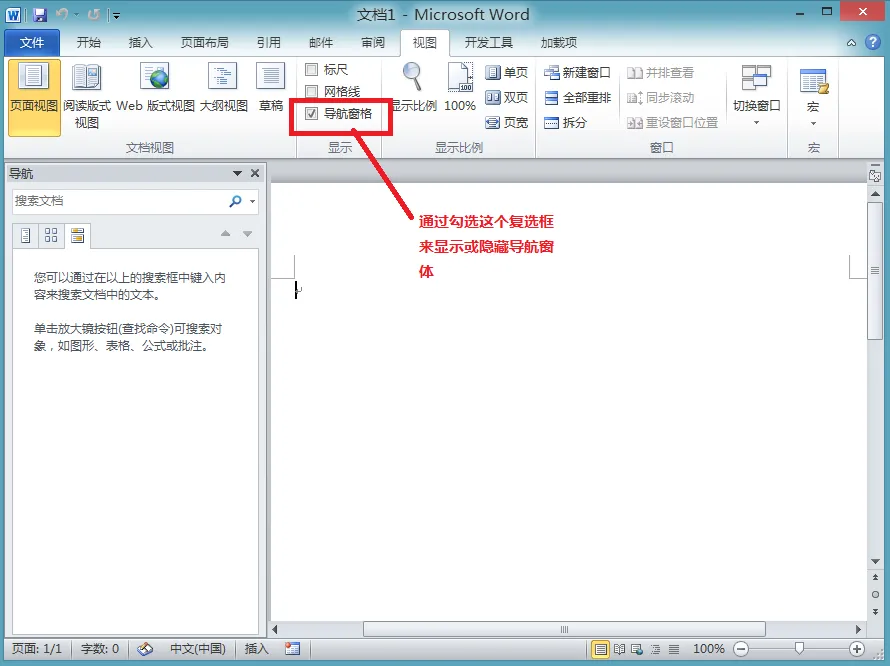
Task: Switch to the 审阅 review tab
Action: pos(373,43)
